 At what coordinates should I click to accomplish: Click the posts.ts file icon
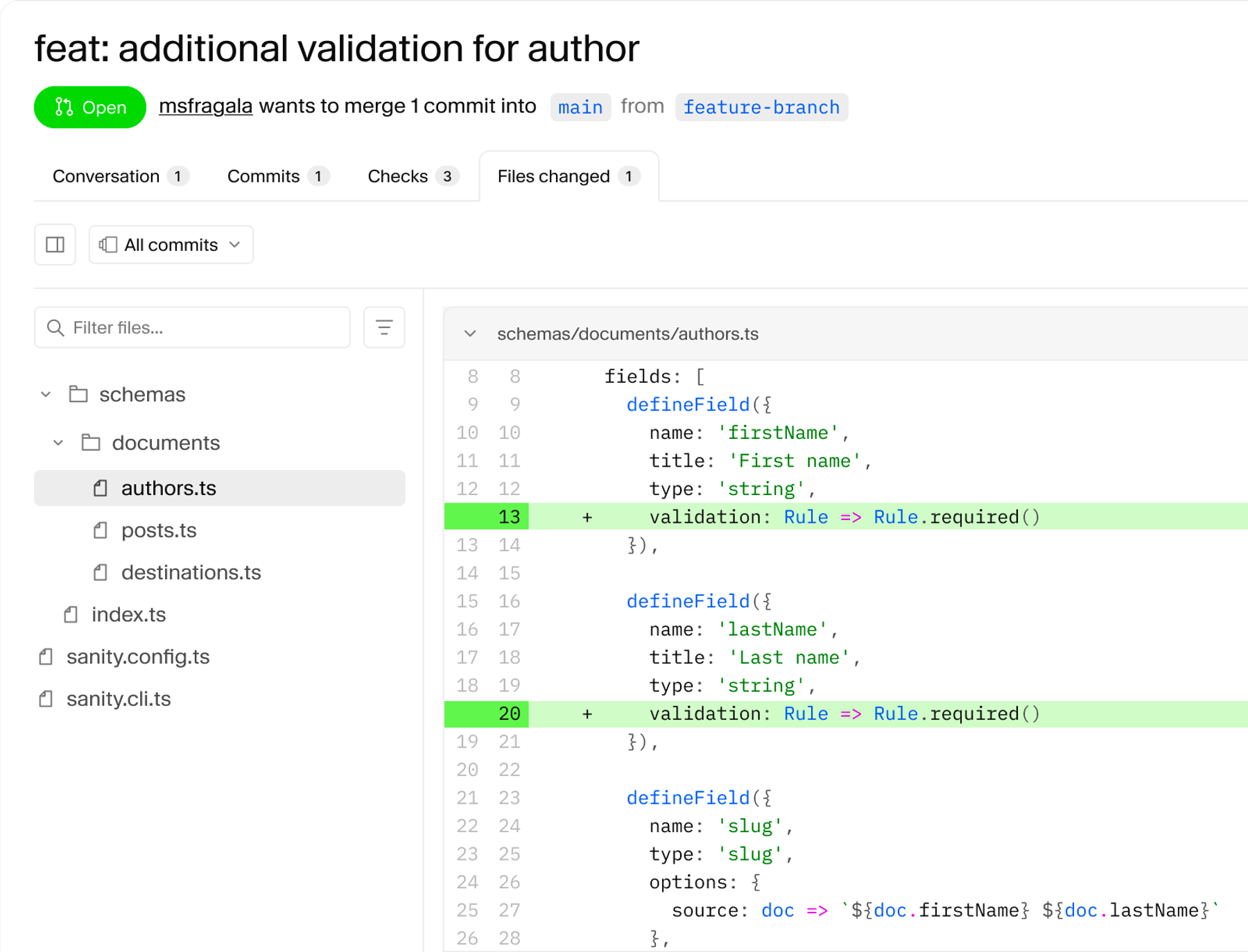pyautogui.click(x=101, y=530)
